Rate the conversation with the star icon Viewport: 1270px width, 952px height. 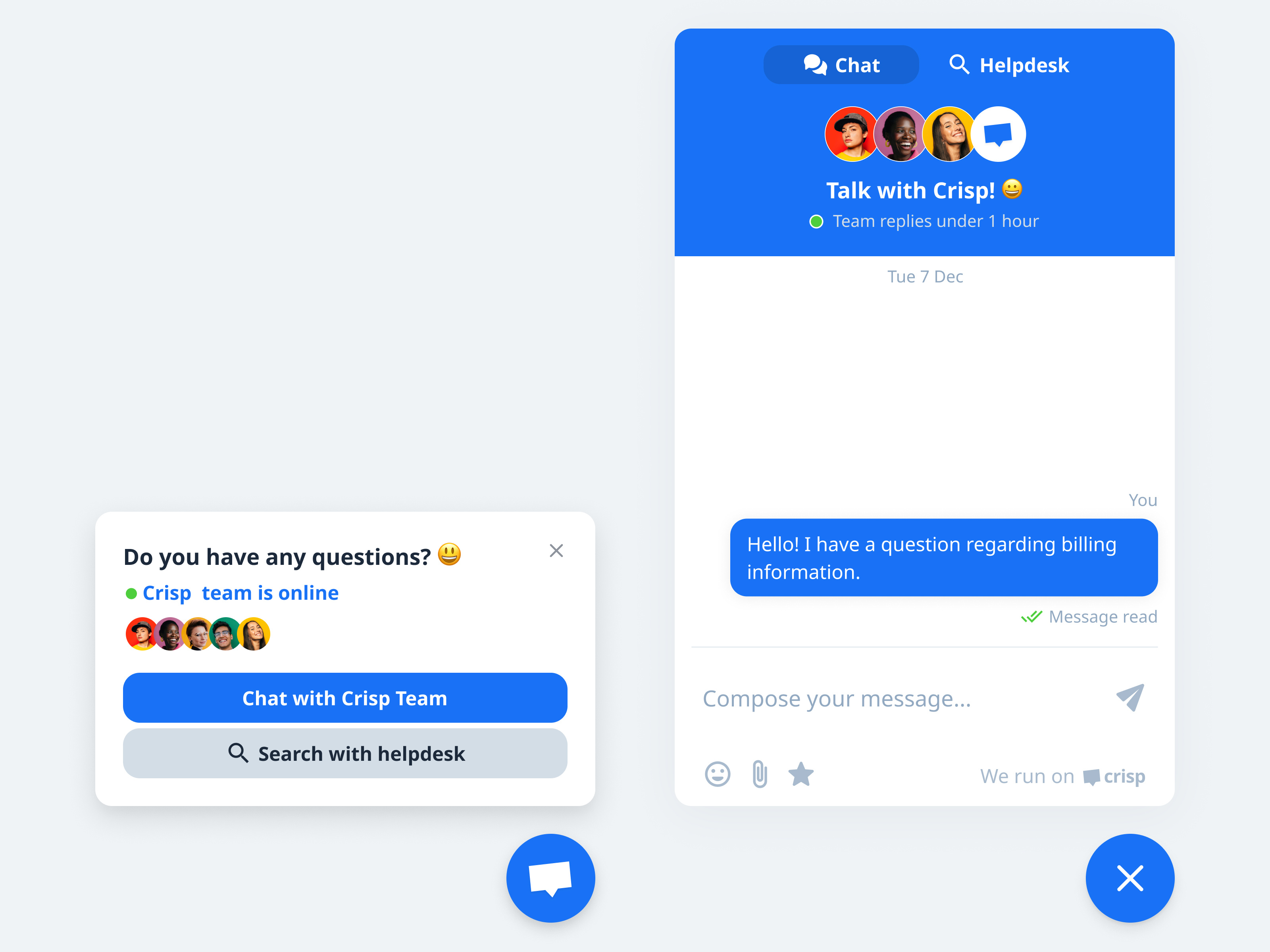pyautogui.click(x=801, y=774)
